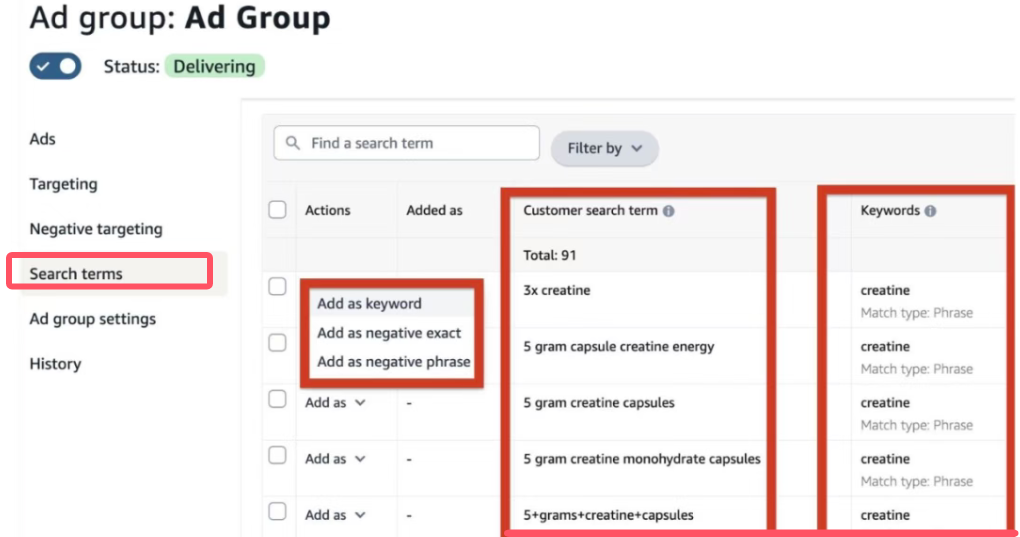Check the box for 3x creatine row
Image resolution: width=1020 pixels, height=537 pixels.
click(x=278, y=287)
